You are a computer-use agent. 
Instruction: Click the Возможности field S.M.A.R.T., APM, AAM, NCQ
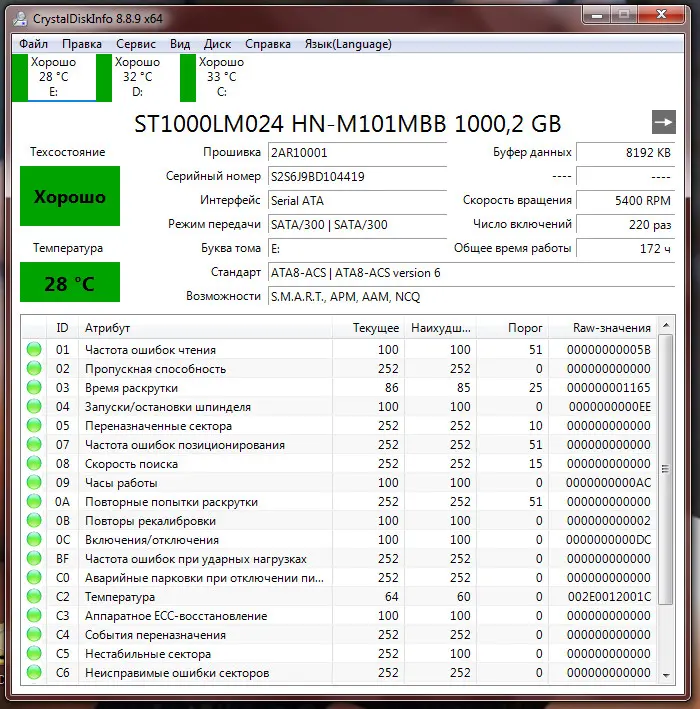click(471, 297)
